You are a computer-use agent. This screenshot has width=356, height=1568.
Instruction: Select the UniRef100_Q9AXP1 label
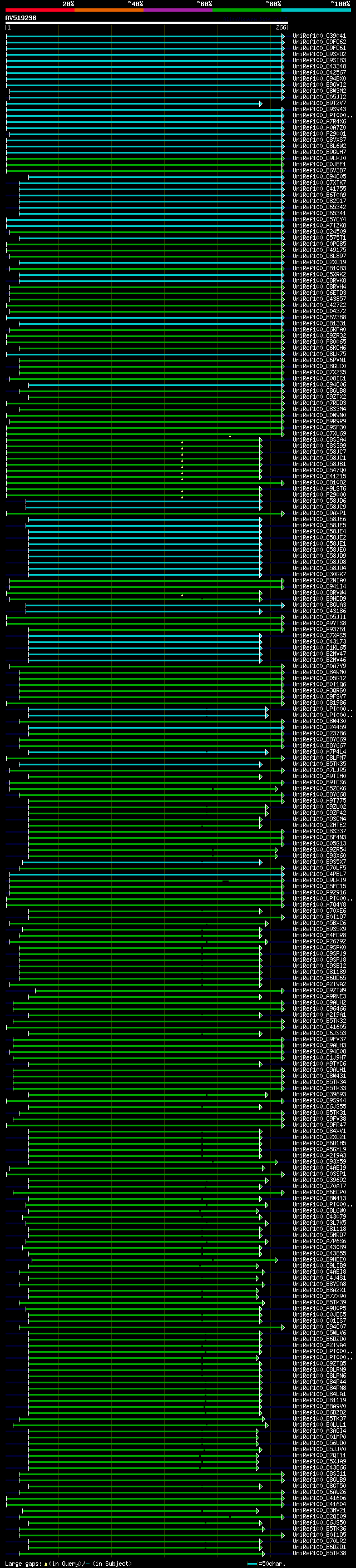(x=319, y=513)
